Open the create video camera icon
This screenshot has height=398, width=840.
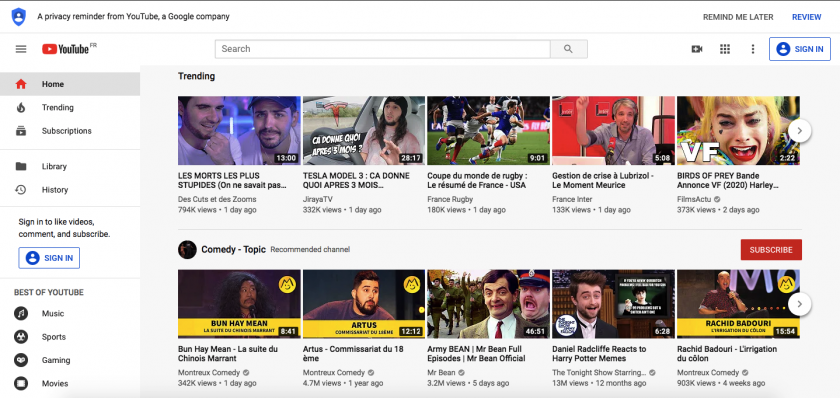[697, 49]
